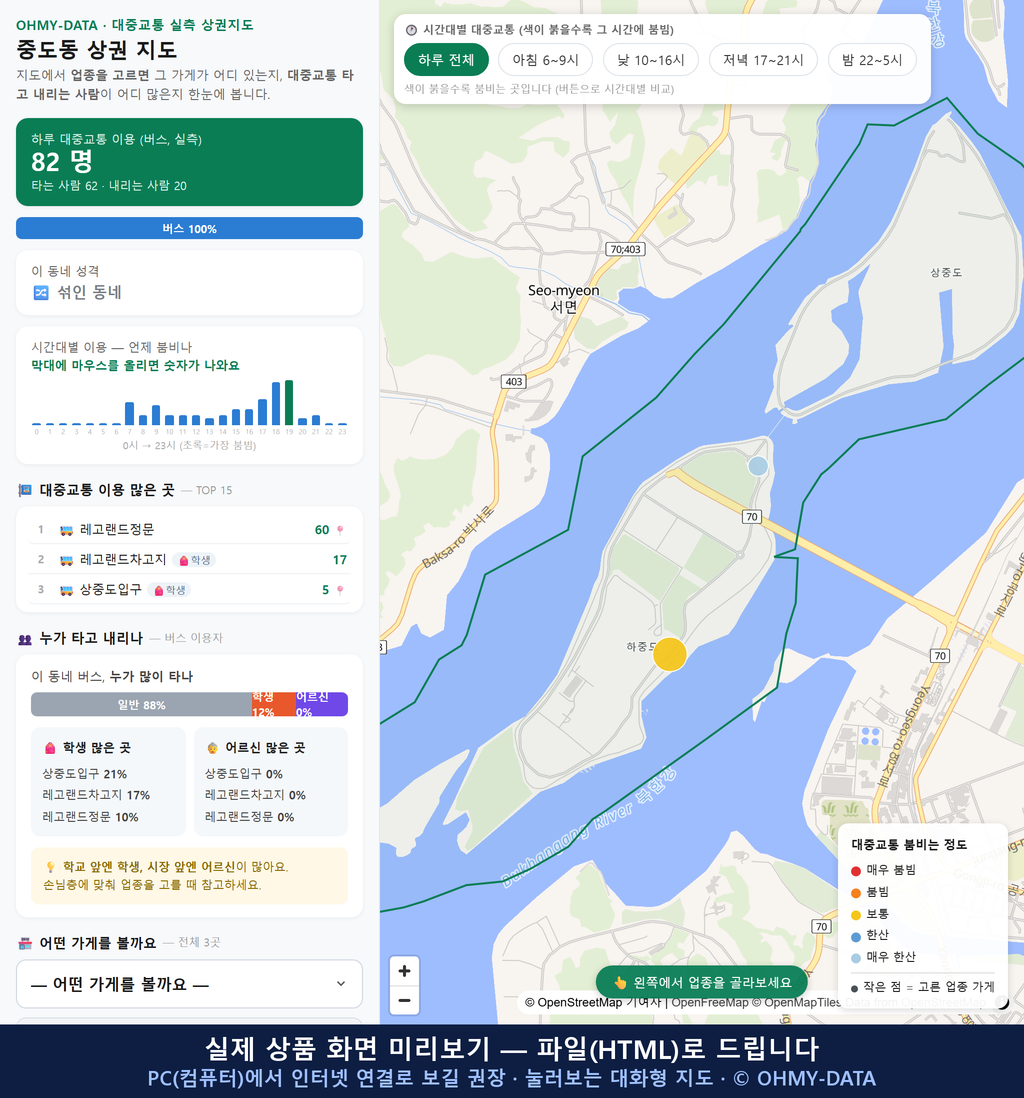Open the 레고랜드차고지 stop row

tap(189, 560)
